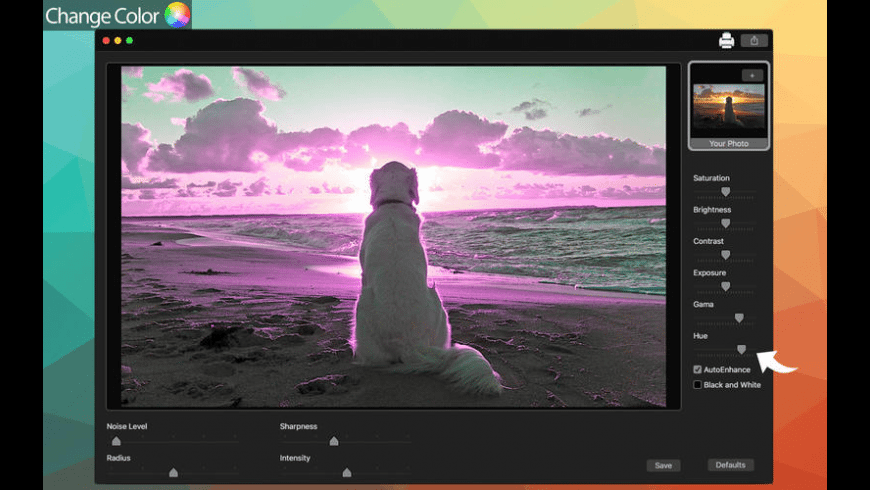Click the Sharpness slider handle
870x490 pixels.
point(333,441)
